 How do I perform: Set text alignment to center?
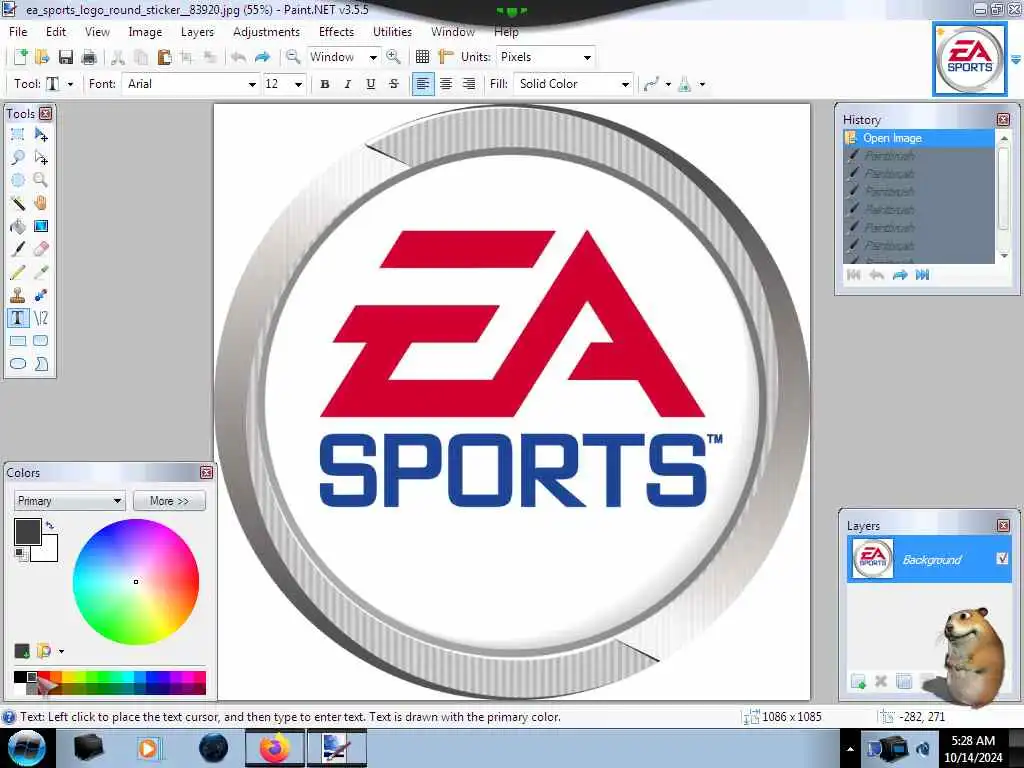click(x=446, y=84)
